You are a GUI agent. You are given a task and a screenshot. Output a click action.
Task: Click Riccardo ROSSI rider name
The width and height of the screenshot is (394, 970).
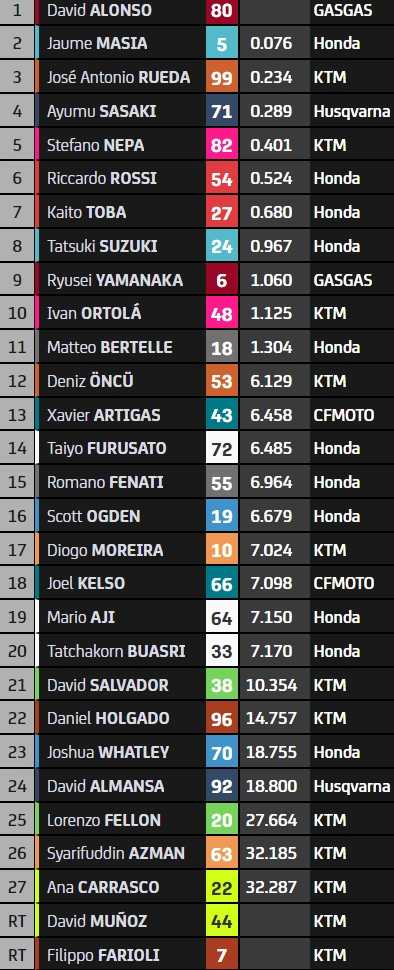102,178
